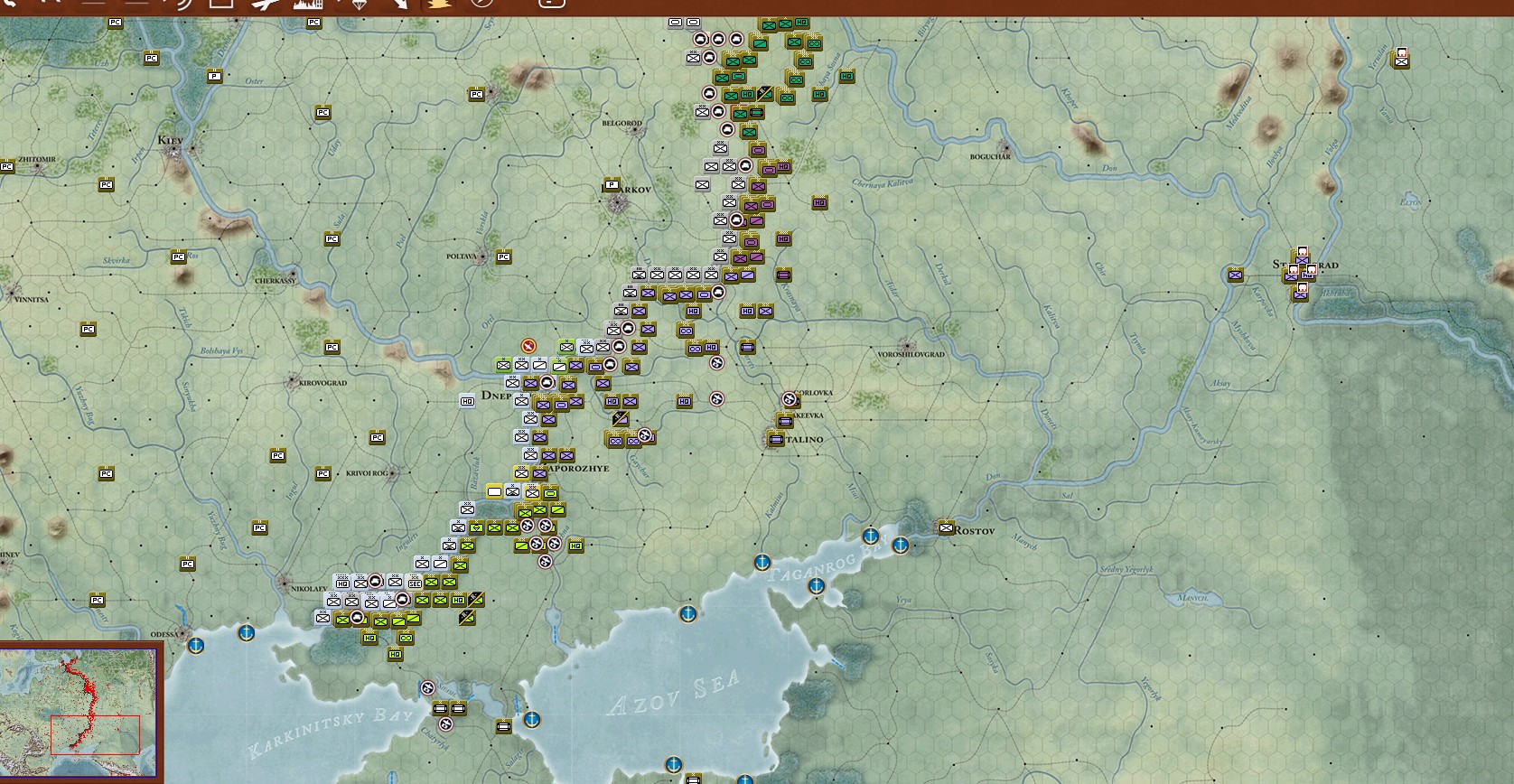Viewport: 1514px width, 784px height.
Task: Click the Kiev city label
Action: (x=170, y=141)
